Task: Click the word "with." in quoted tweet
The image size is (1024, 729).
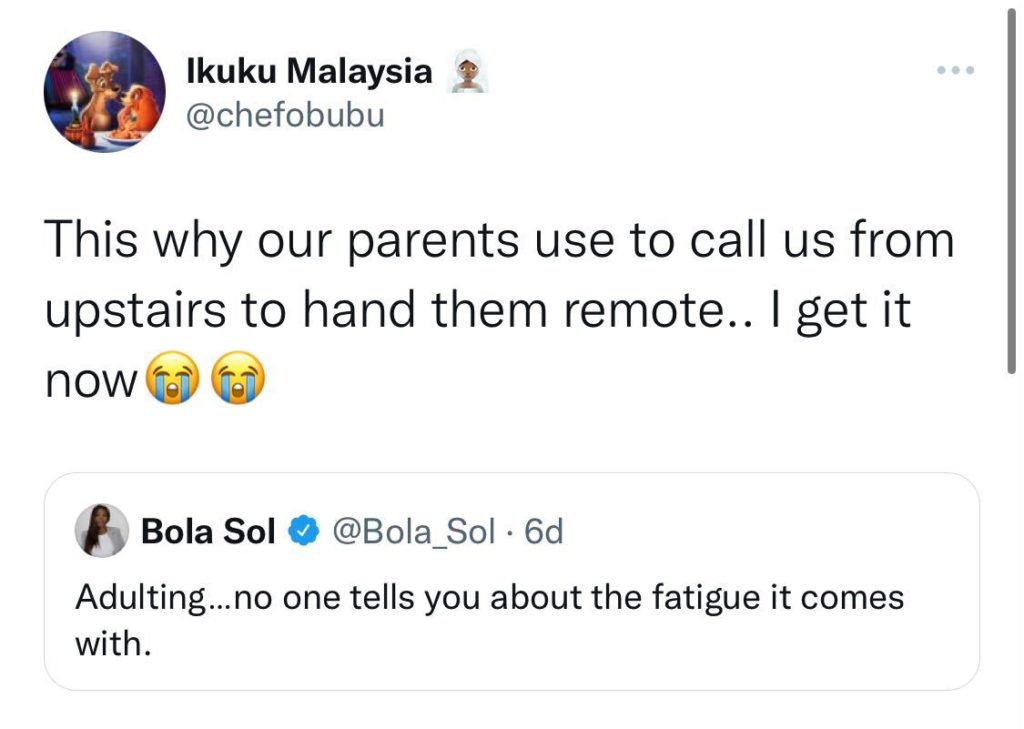Action: click(112, 645)
